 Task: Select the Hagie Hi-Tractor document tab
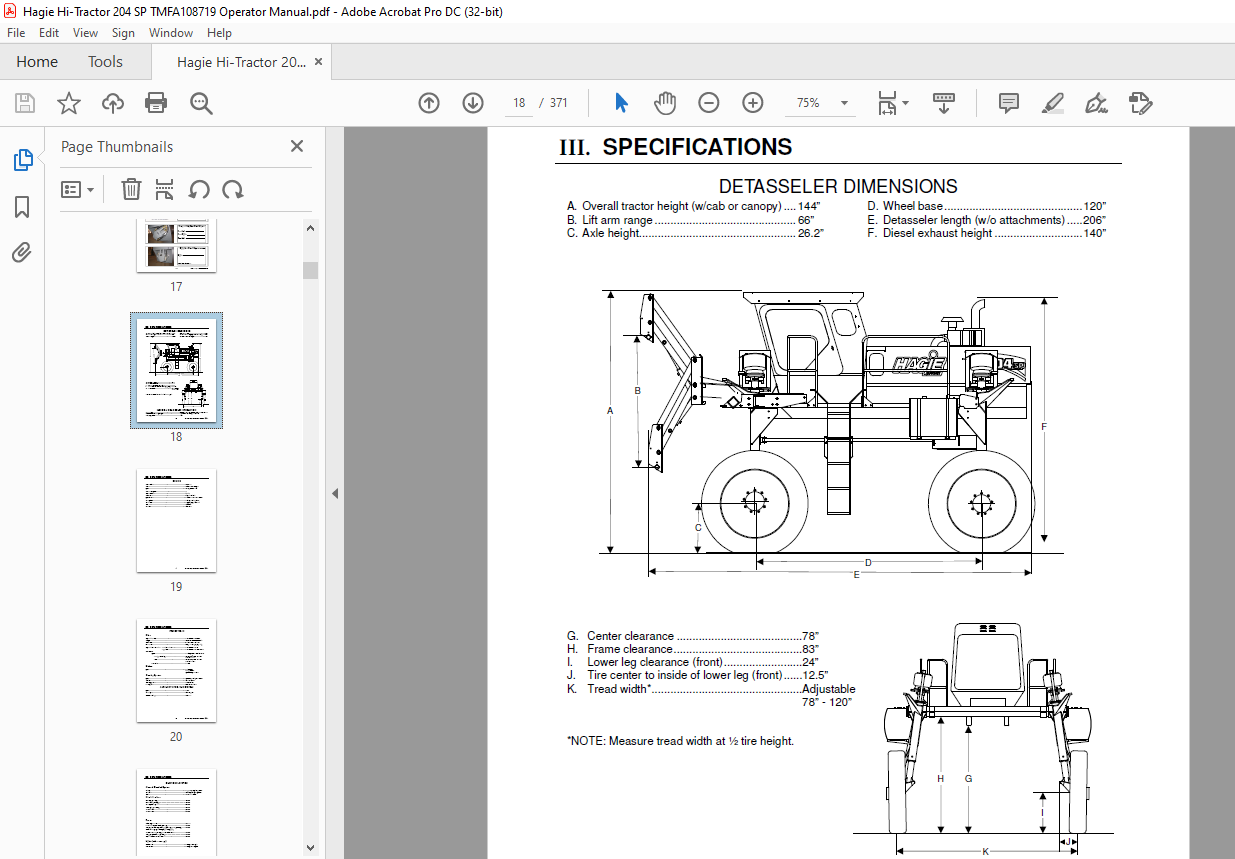click(241, 62)
